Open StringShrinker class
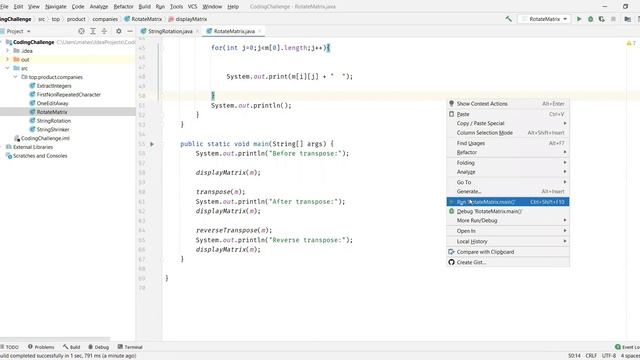The height and width of the screenshot is (360, 640). point(53,129)
